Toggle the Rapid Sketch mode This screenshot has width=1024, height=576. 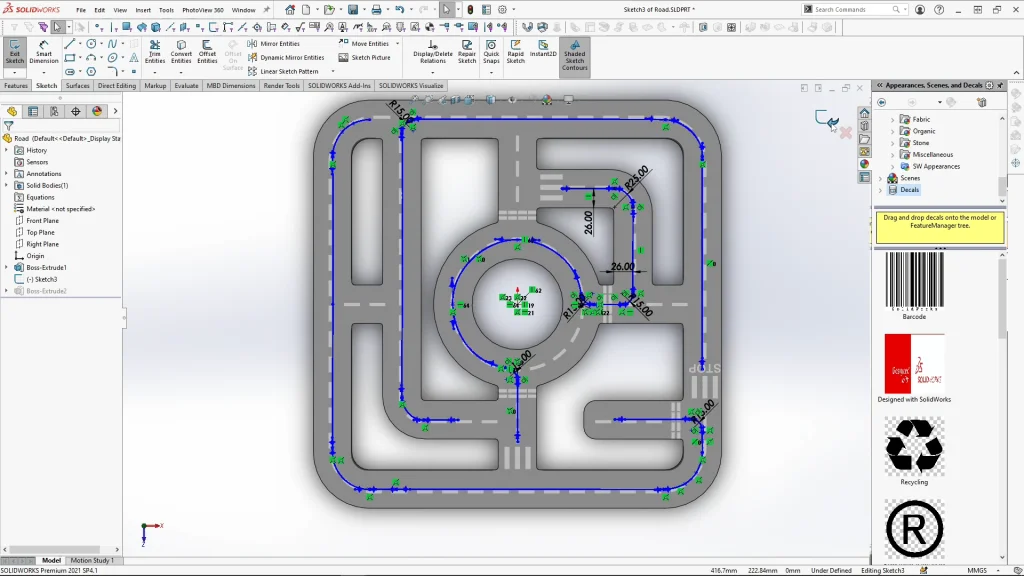(515, 52)
